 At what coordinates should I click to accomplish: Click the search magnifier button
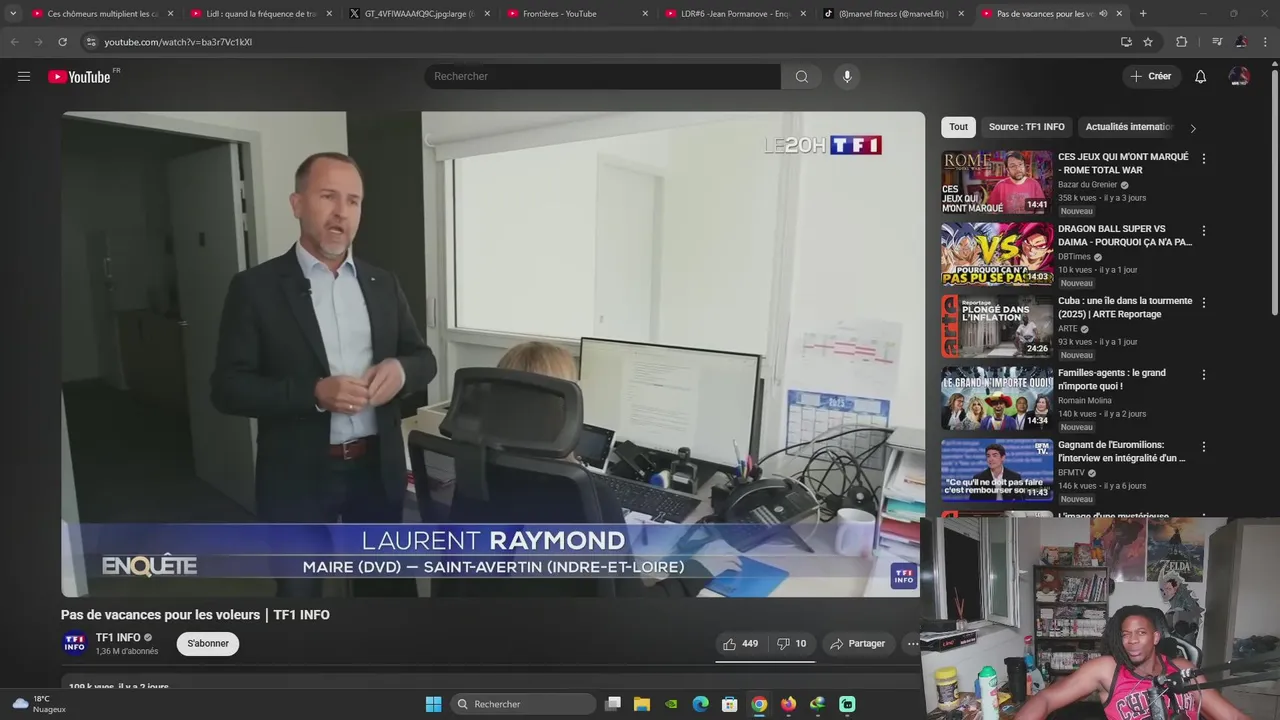[x=801, y=76]
